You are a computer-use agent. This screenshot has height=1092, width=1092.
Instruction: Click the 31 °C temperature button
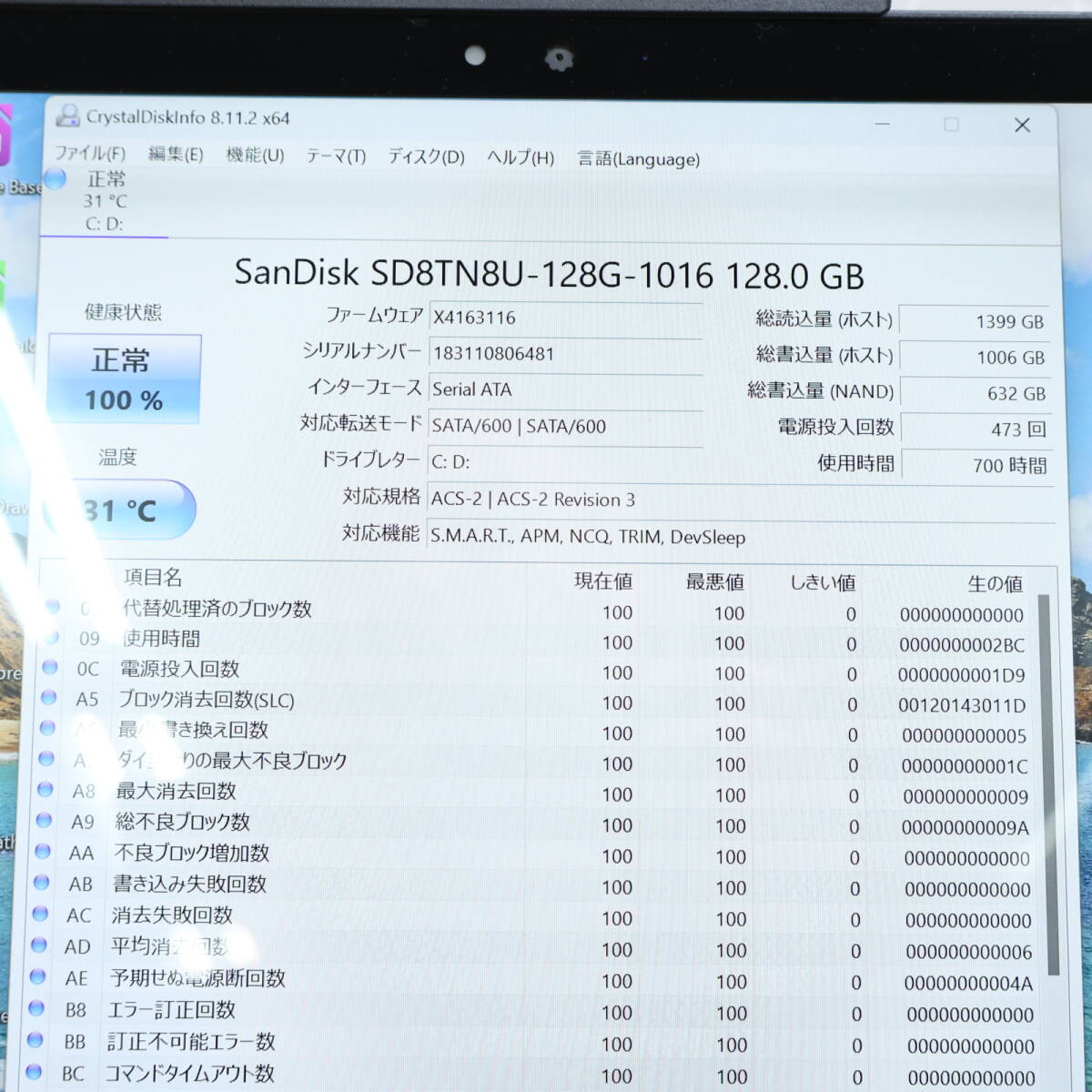(x=122, y=511)
